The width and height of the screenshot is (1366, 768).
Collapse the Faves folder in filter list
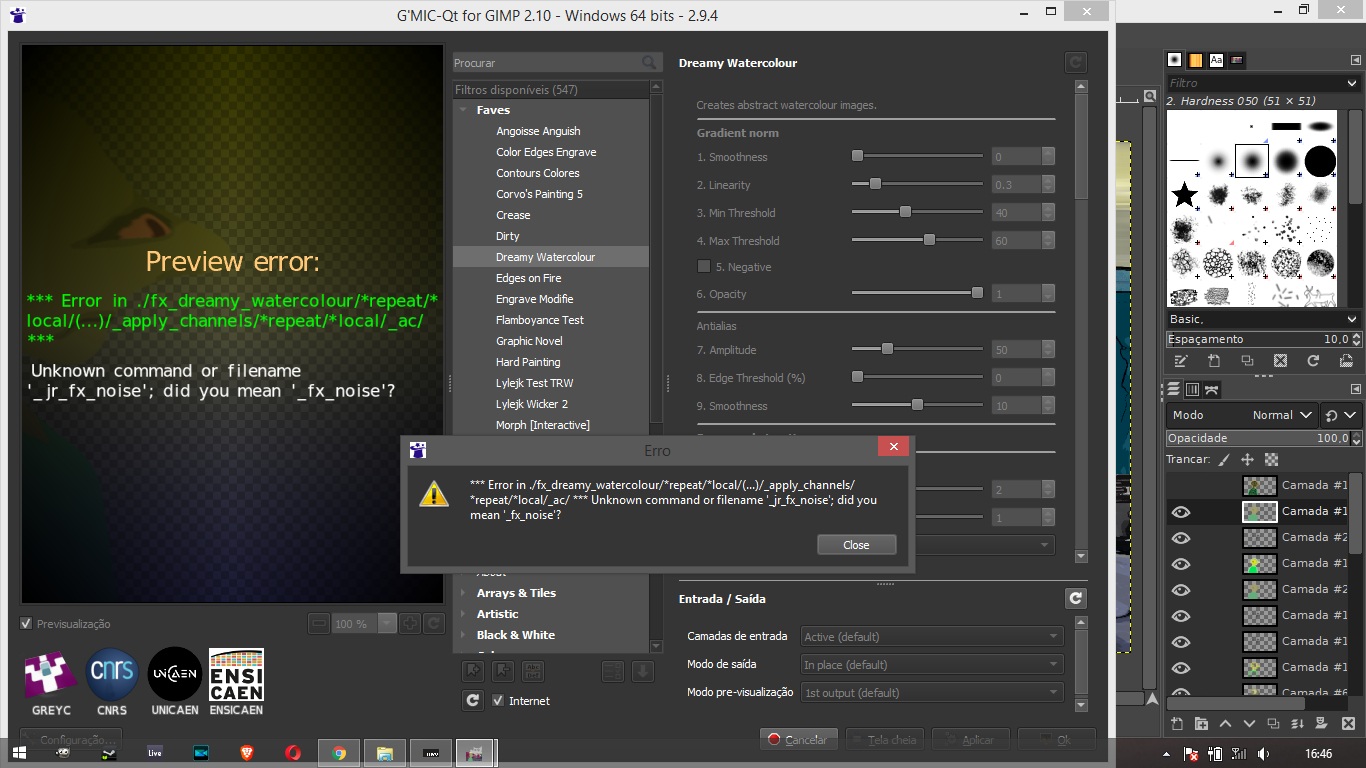[463, 110]
